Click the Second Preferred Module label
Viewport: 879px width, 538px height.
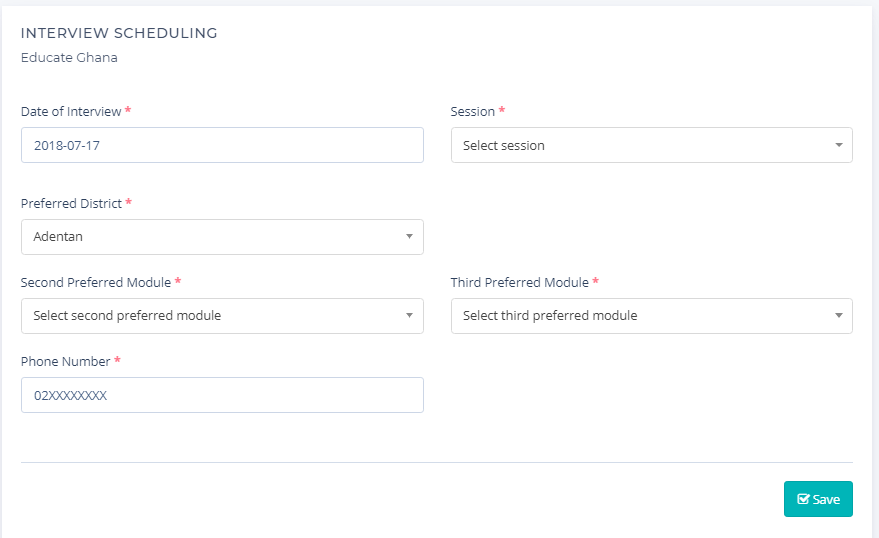(x=96, y=283)
